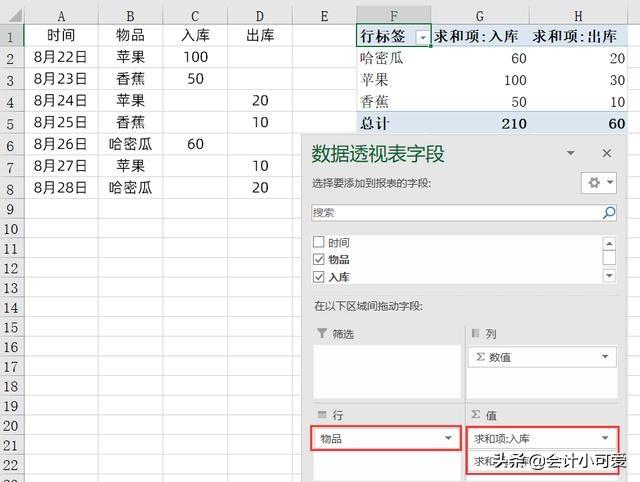
Task: Open the gear tools menu in field pane
Action: 599,182
